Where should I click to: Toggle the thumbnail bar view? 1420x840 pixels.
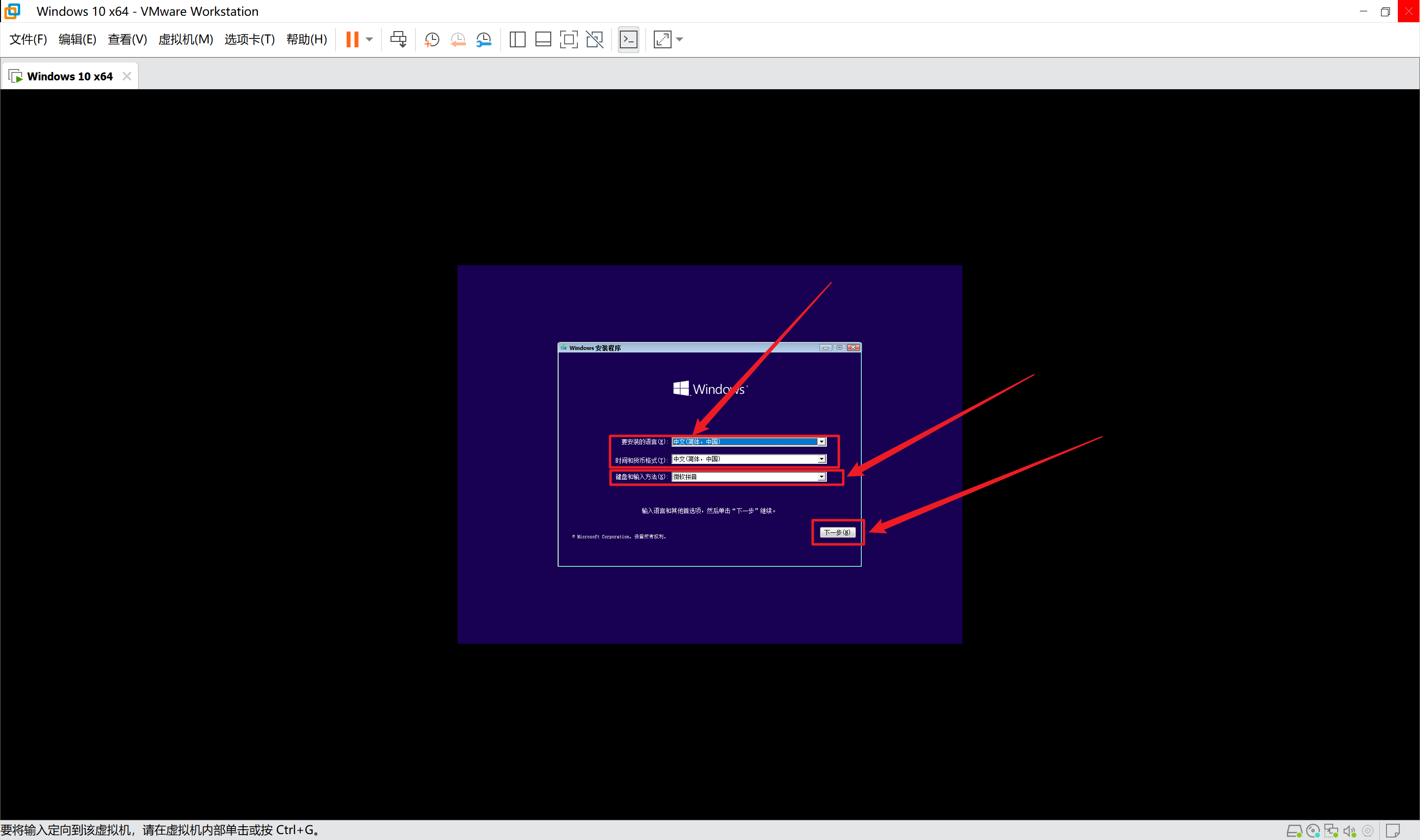point(543,39)
